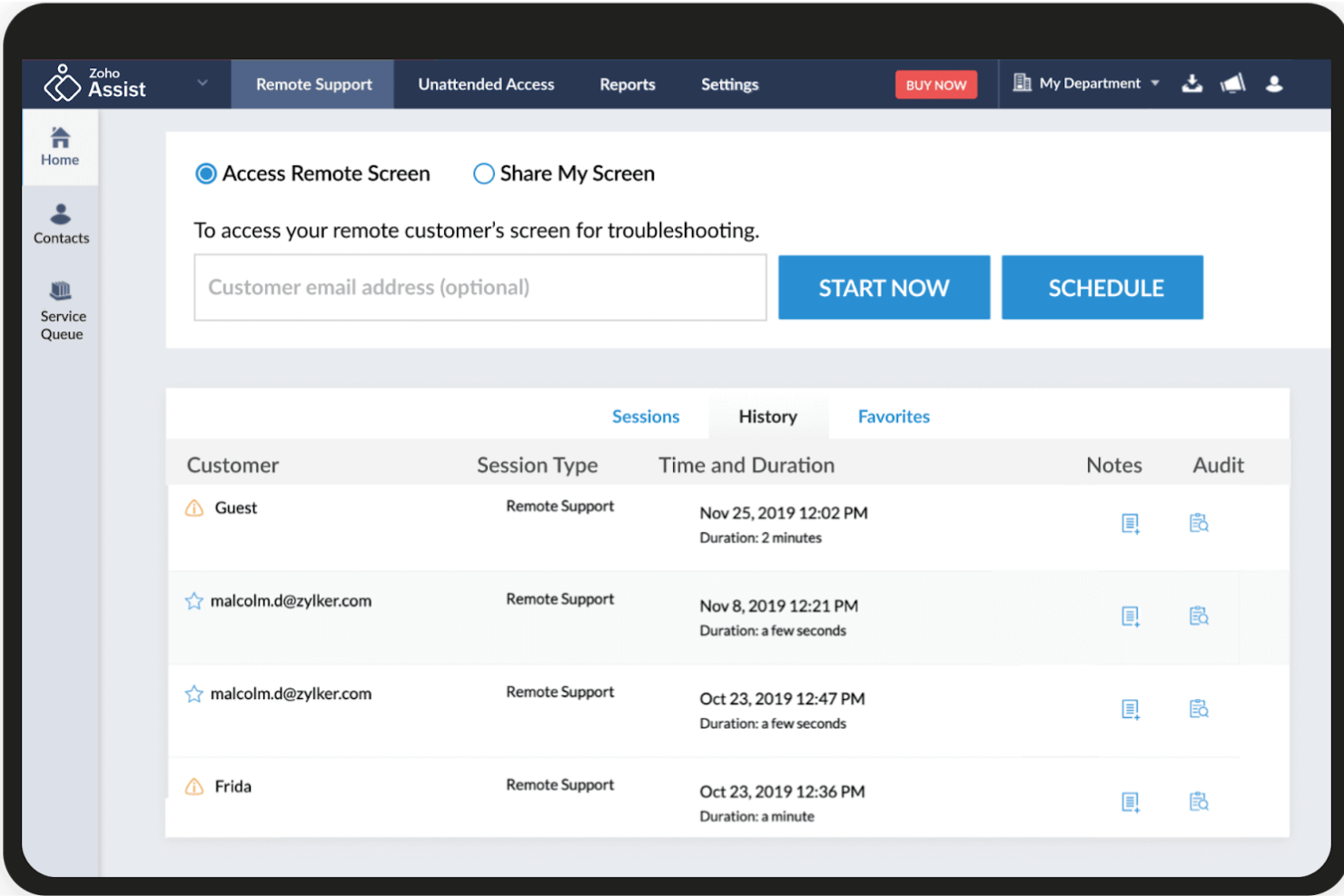Click the SCHEDULE button
Screen dimensions: 1344x896
1102,287
